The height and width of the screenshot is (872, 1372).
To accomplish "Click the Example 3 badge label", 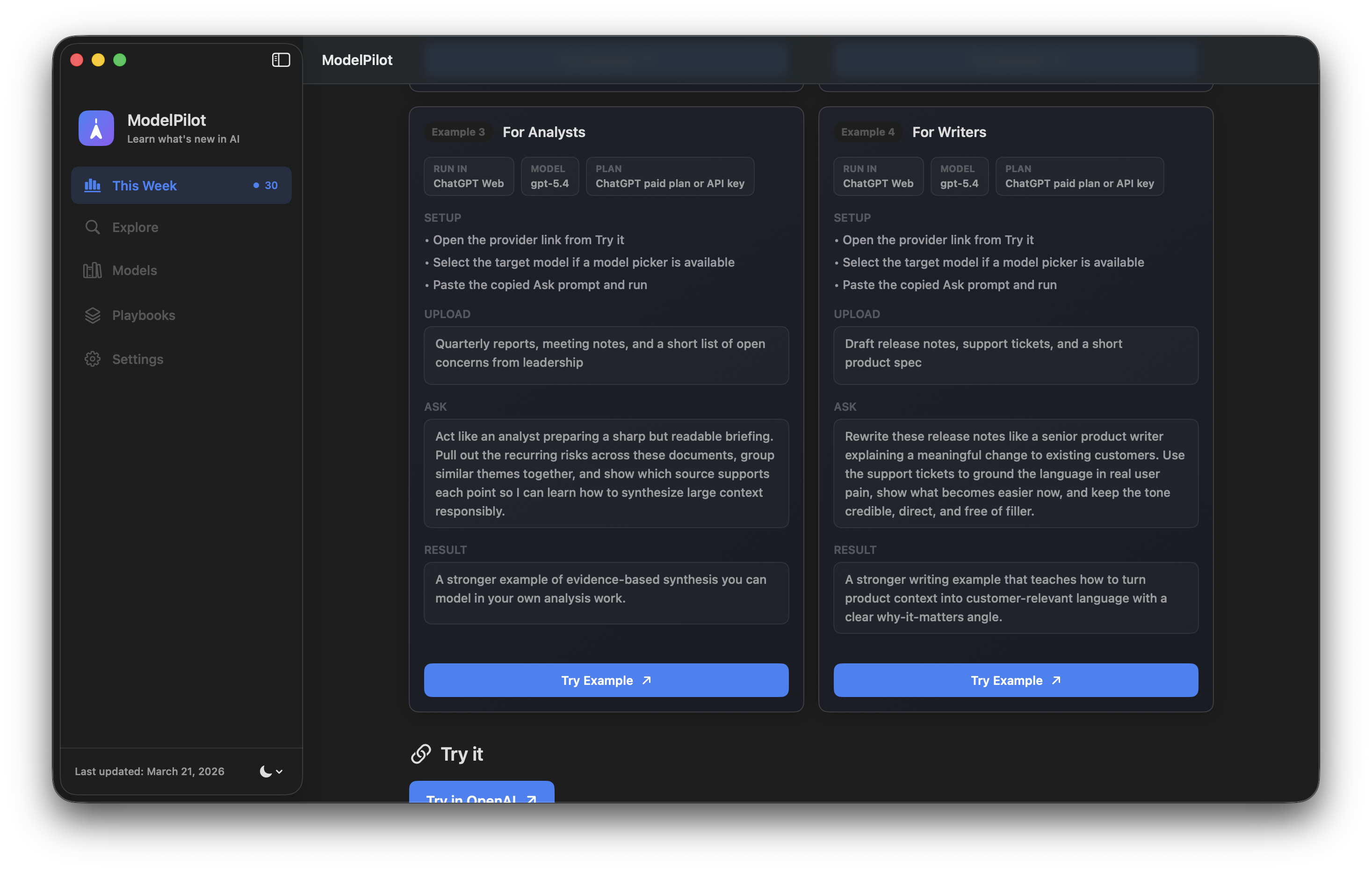I will tap(458, 131).
